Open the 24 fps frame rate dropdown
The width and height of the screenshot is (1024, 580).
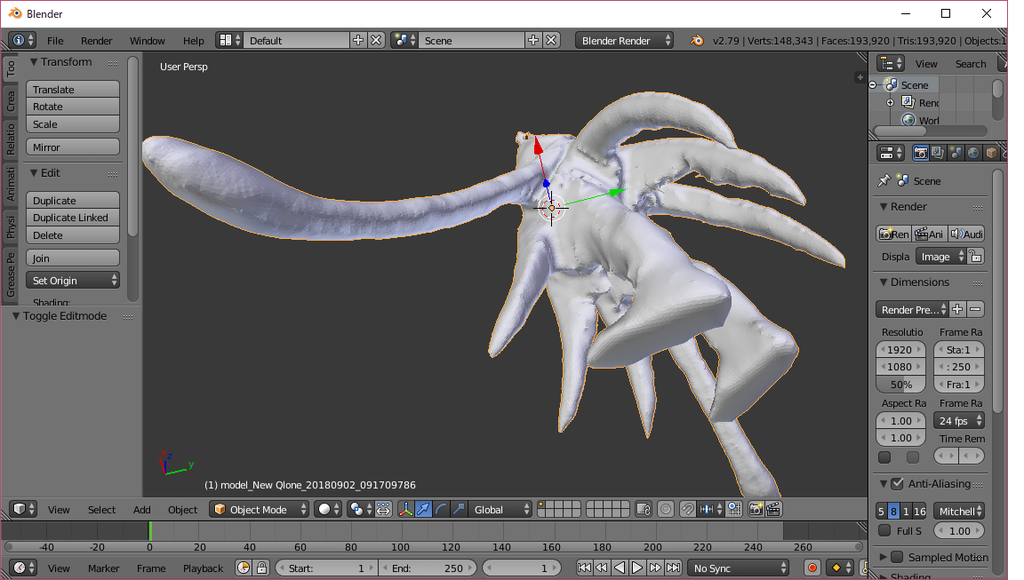(x=959, y=421)
